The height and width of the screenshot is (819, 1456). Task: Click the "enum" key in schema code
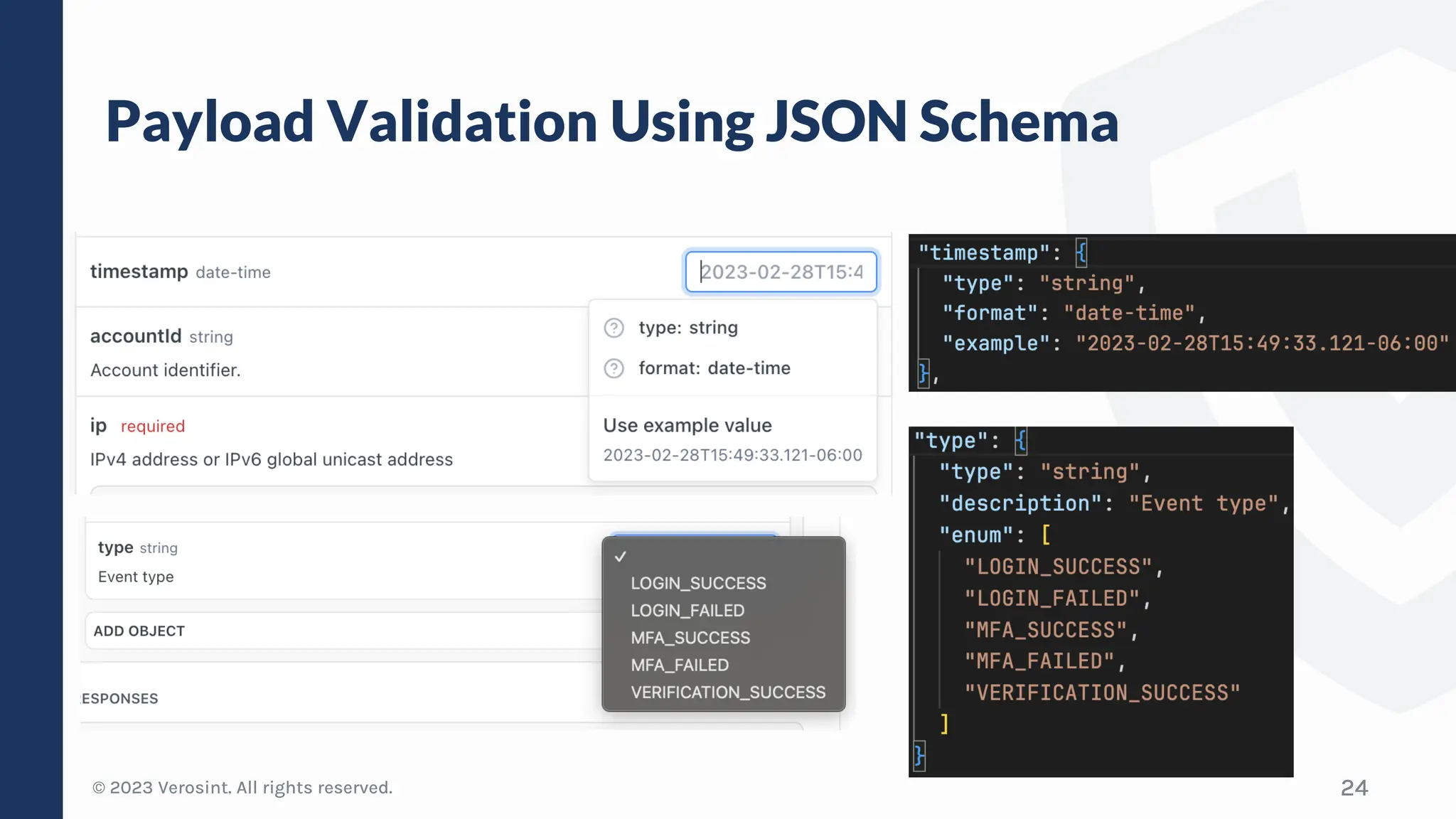click(x=975, y=535)
